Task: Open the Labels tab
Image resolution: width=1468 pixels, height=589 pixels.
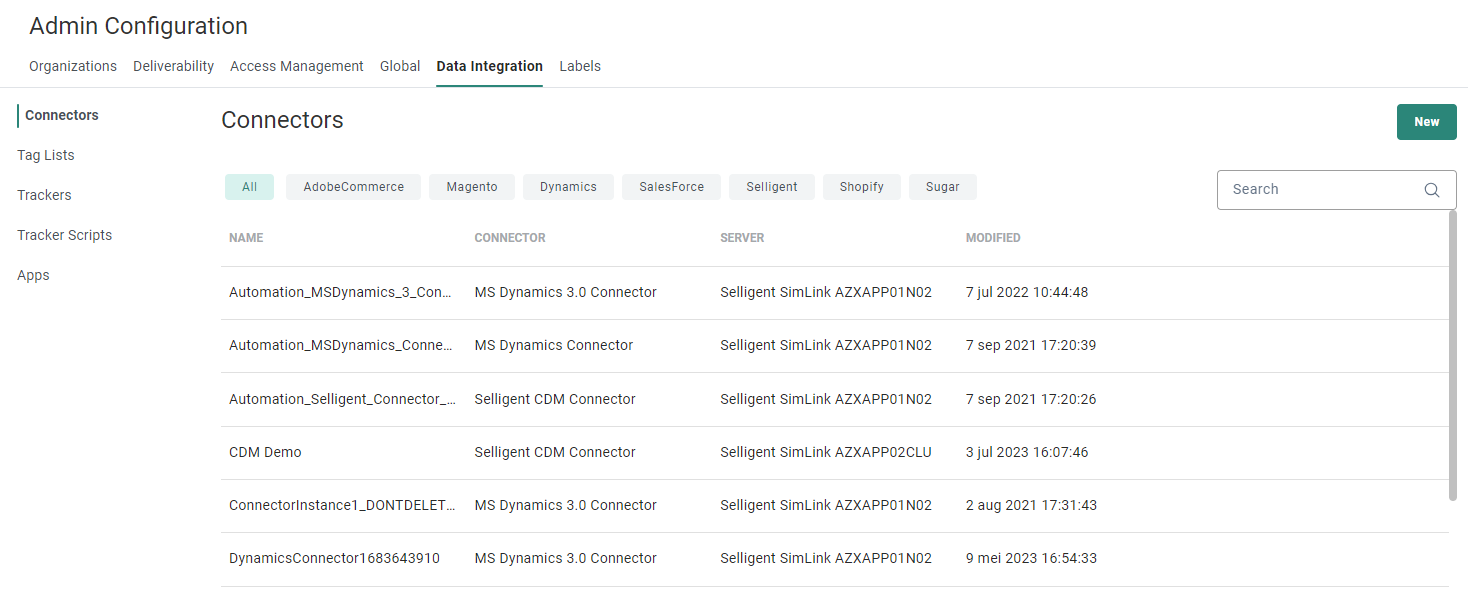Action: pyautogui.click(x=580, y=66)
